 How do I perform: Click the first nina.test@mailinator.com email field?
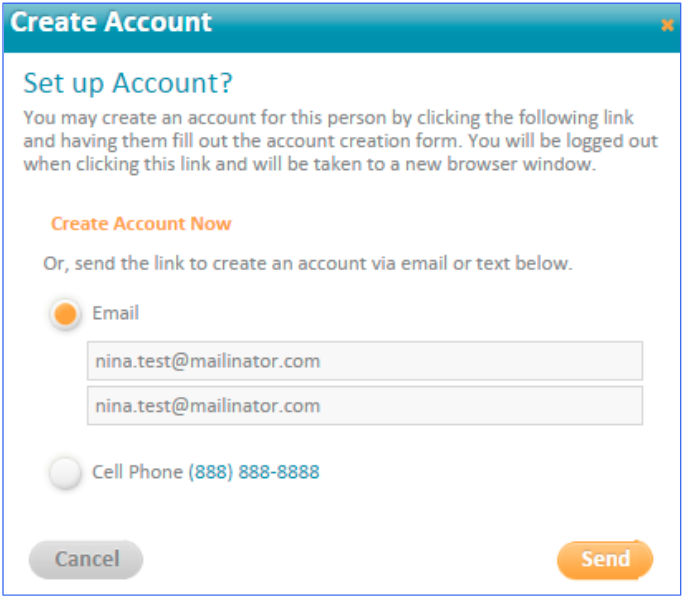click(x=365, y=361)
